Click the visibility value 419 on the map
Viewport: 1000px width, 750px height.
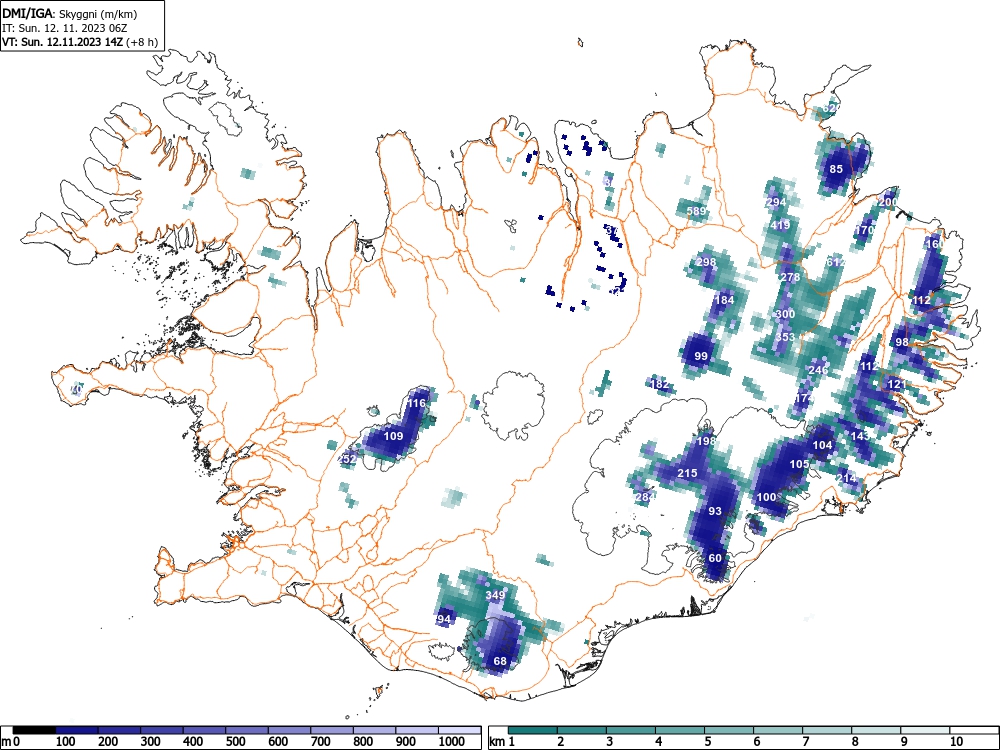[x=781, y=224]
